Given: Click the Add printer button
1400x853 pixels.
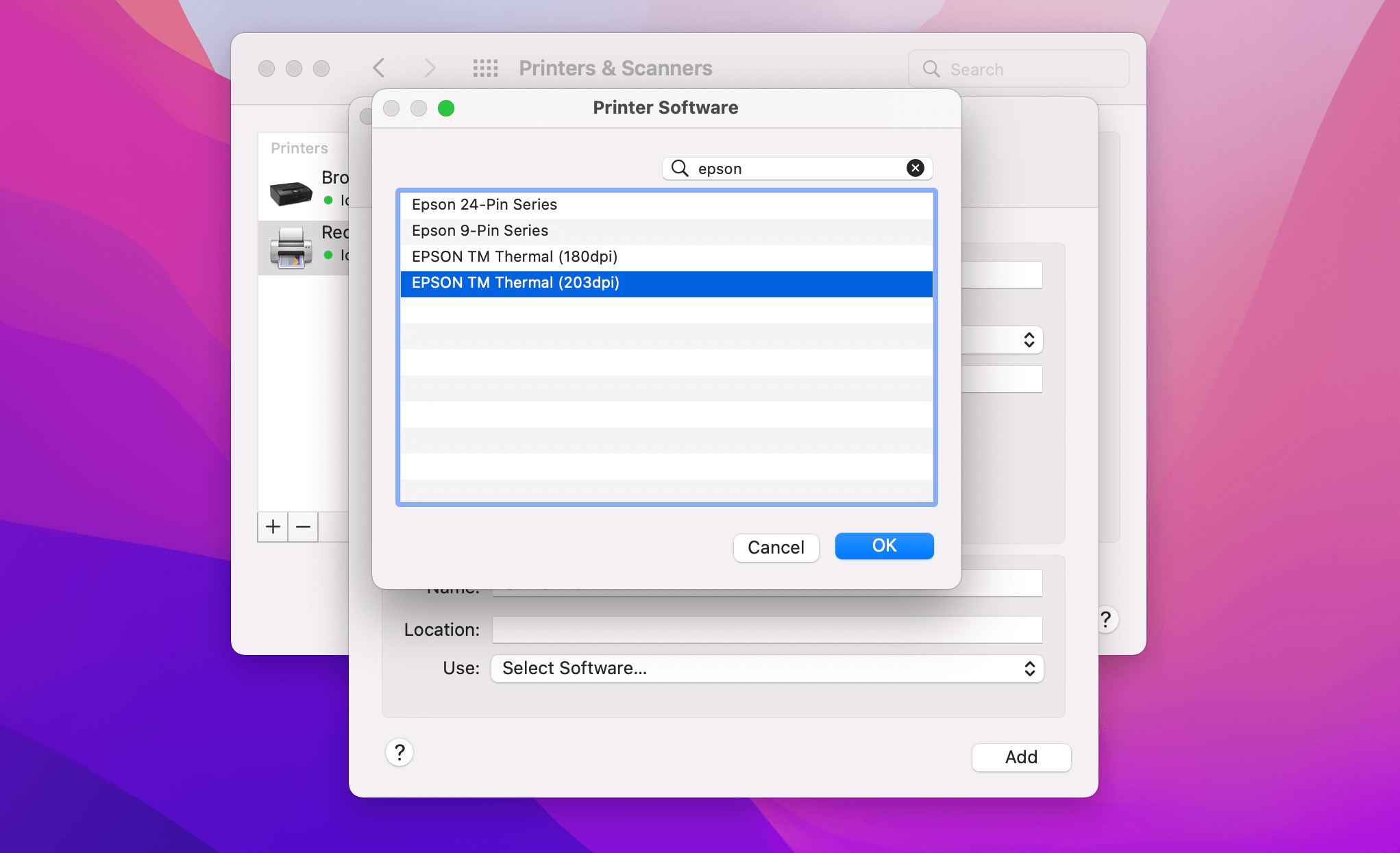Looking at the screenshot, I should [1020, 757].
